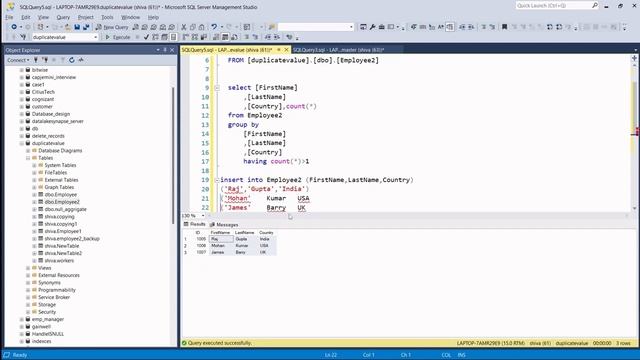The width and height of the screenshot is (640, 360).
Task: Click the Execute button
Action: click(x=118, y=37)
